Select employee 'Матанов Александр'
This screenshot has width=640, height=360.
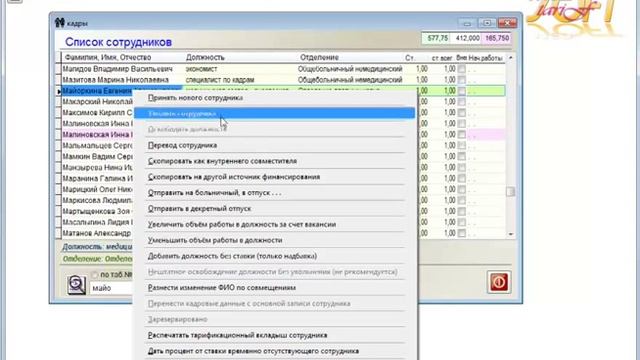(x=97, y=233)
